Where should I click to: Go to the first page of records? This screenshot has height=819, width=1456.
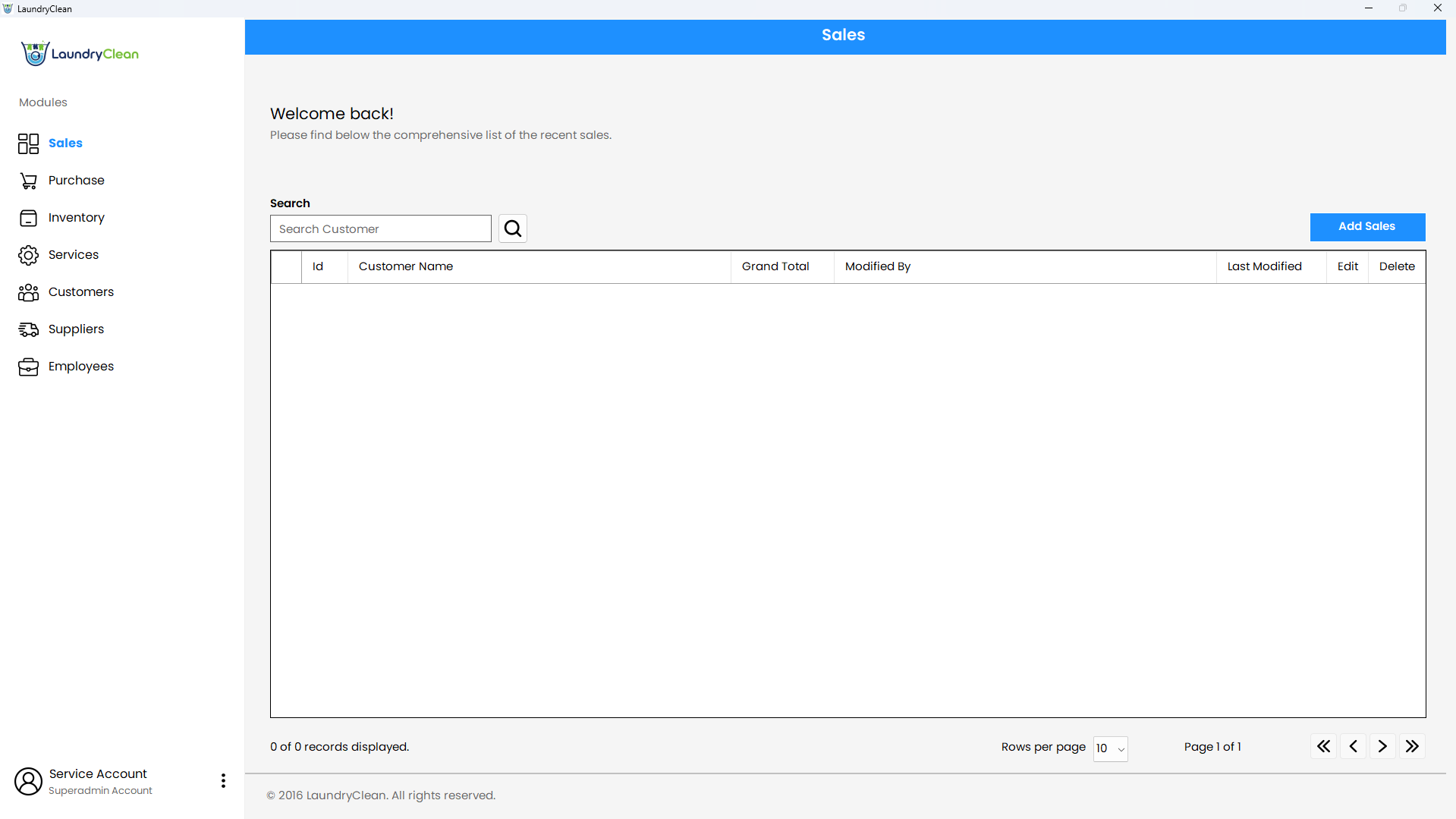coord(1323,746)
